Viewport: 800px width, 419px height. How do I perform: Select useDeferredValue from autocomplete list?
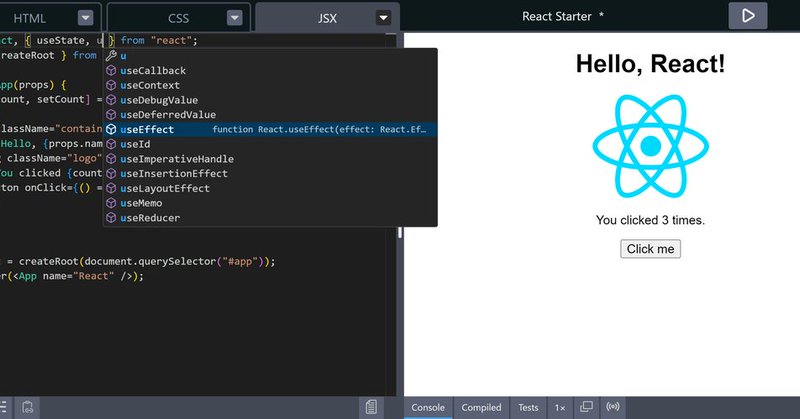[270, 115]
